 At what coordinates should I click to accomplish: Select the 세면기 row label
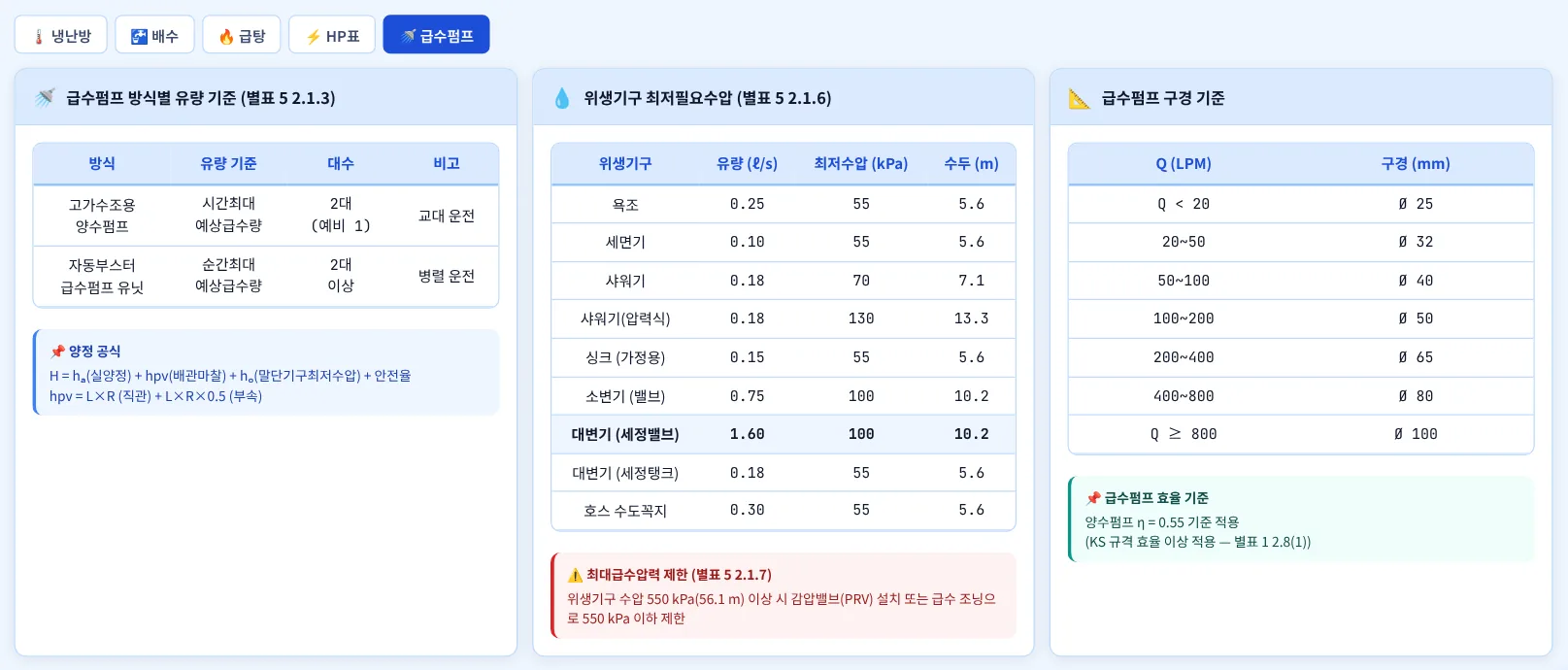625,243
